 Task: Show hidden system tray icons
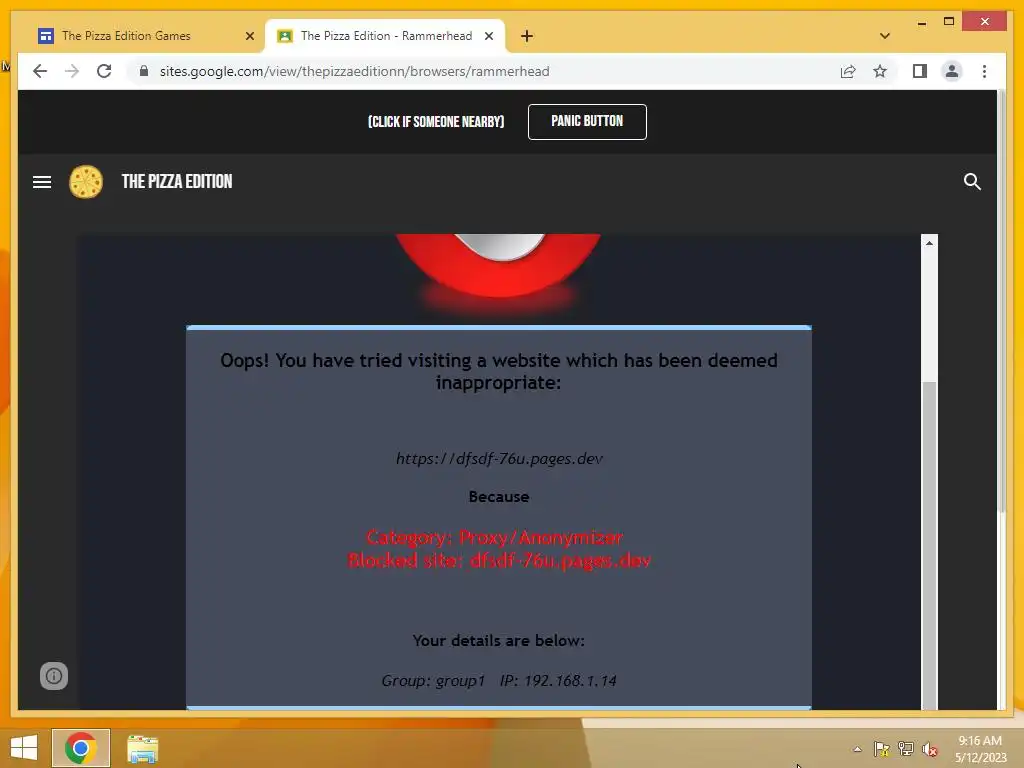[x=857, y=749]
